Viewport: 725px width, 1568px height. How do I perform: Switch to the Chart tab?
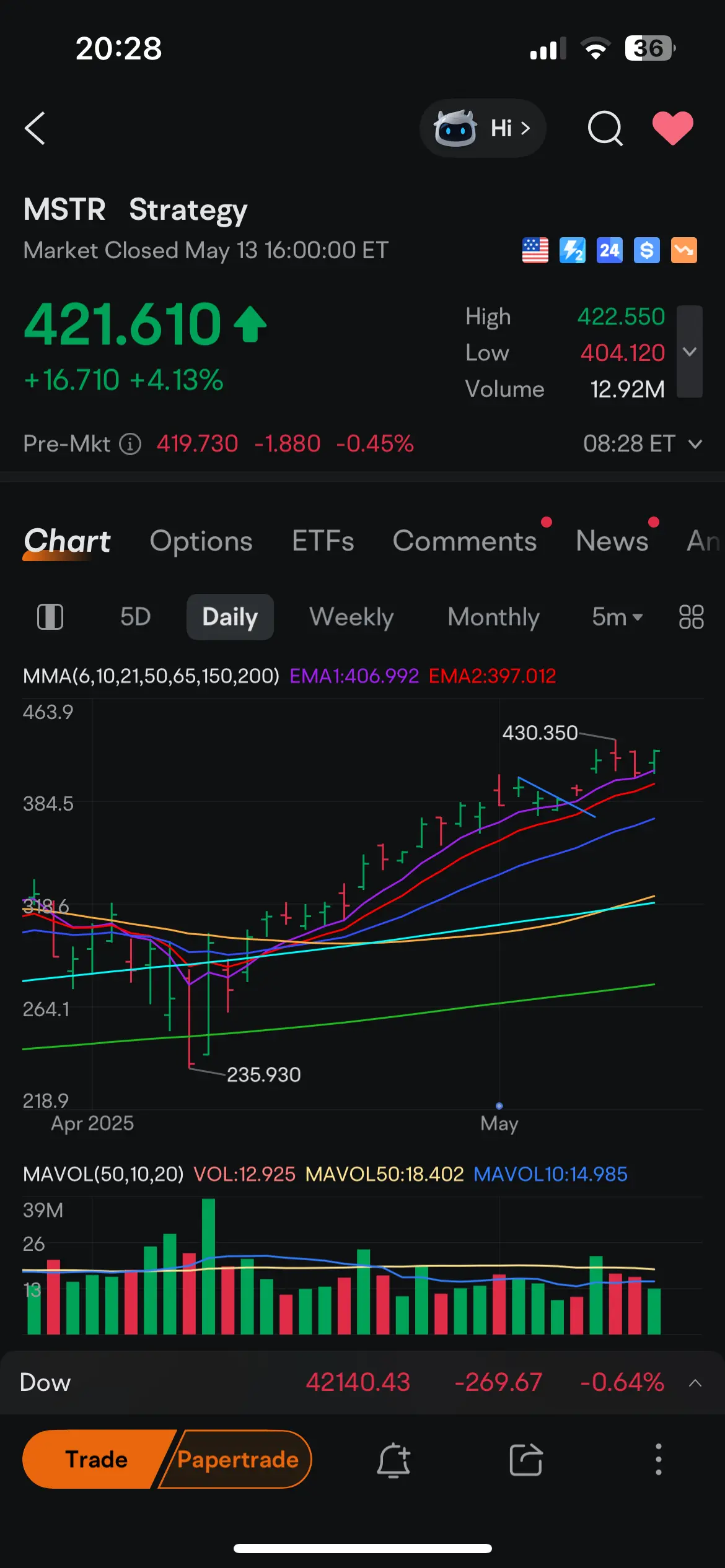tap(67, 541)
